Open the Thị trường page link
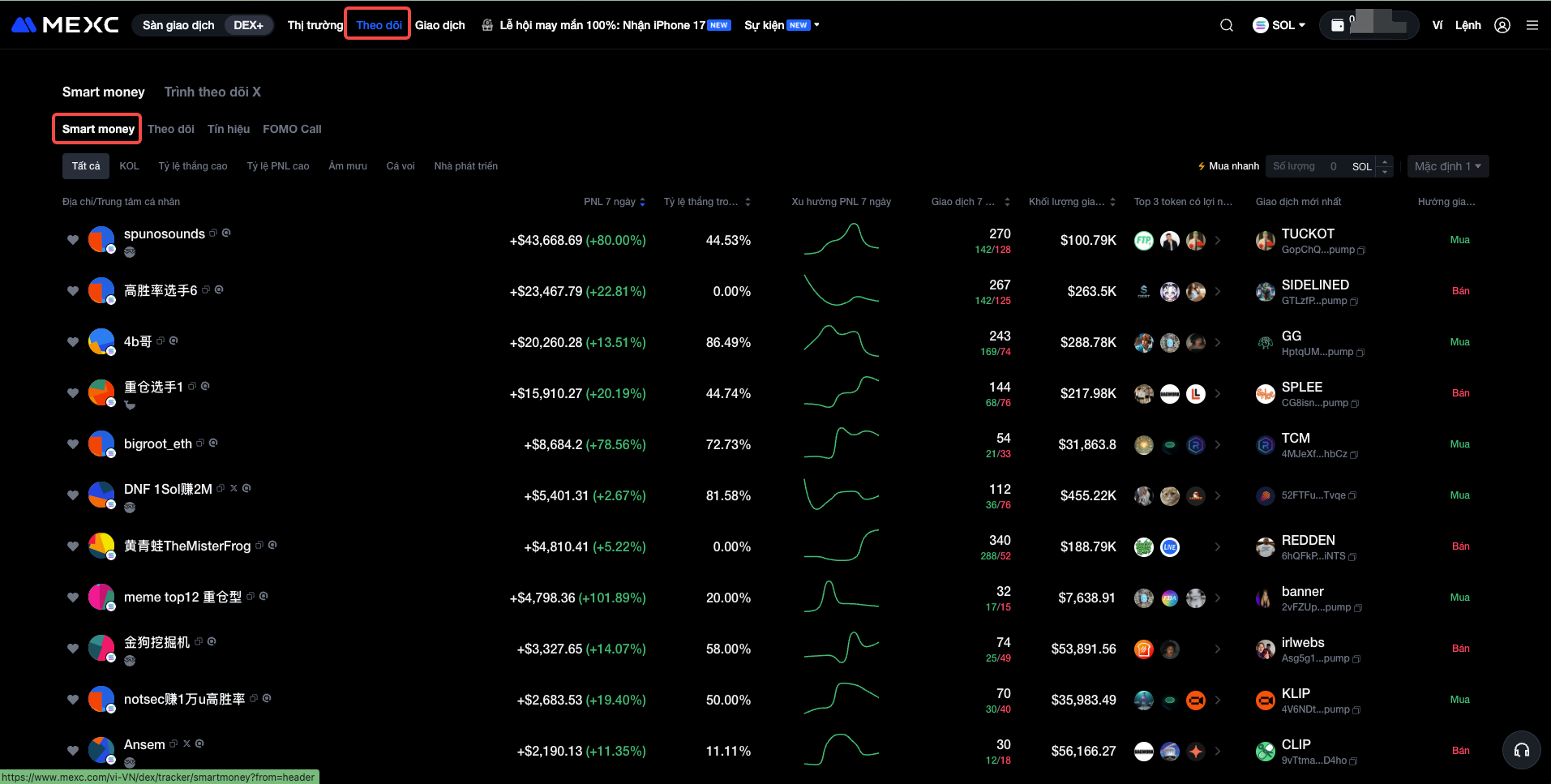The width and height of the screenshot is (1551, 784). pyautogui.click(x=315, y=25)
